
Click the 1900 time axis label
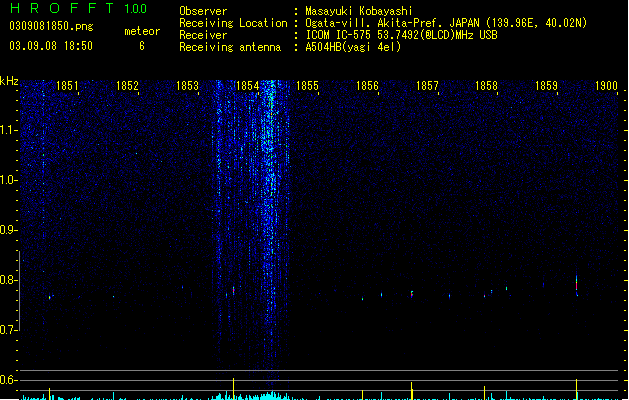[606, 86]
